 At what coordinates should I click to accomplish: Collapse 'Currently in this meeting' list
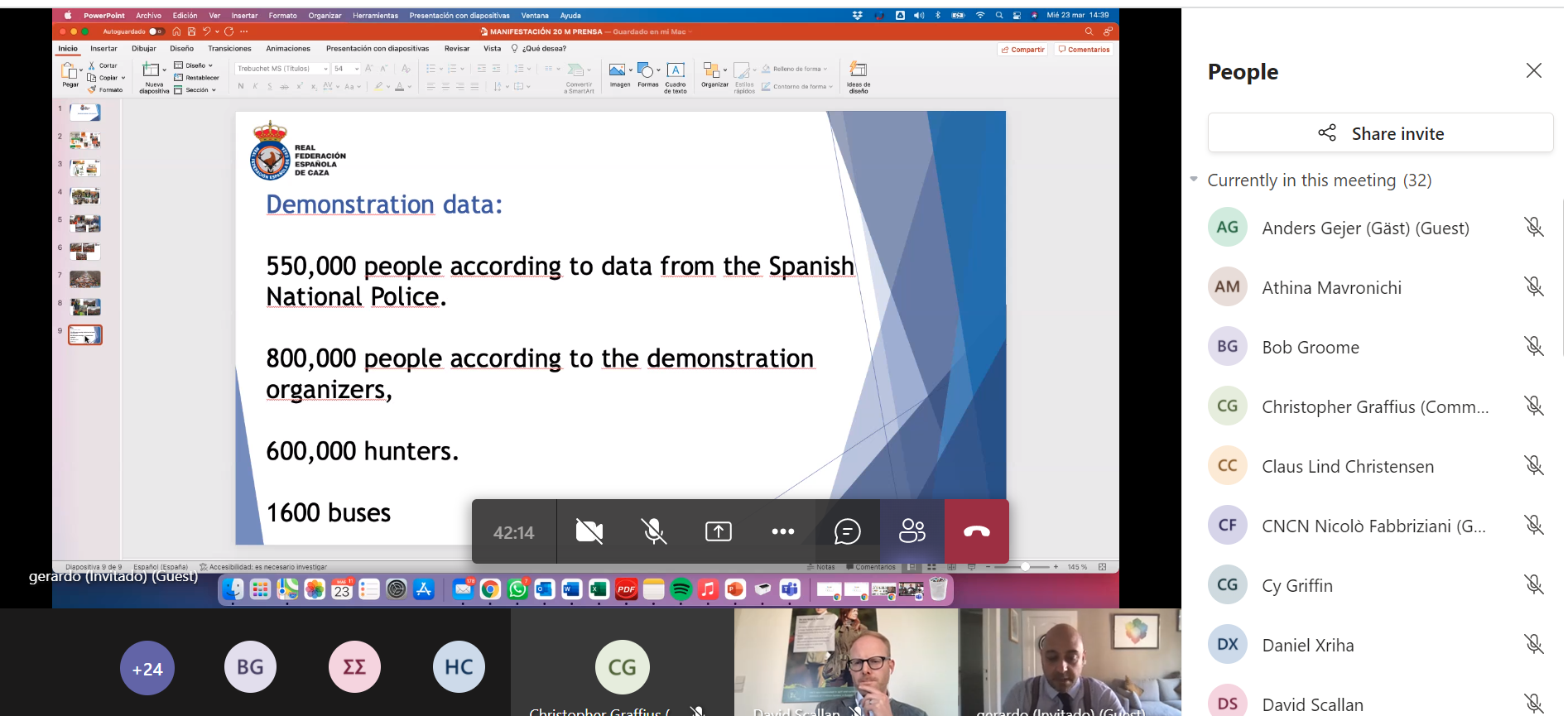click(x=1194, y=180)
